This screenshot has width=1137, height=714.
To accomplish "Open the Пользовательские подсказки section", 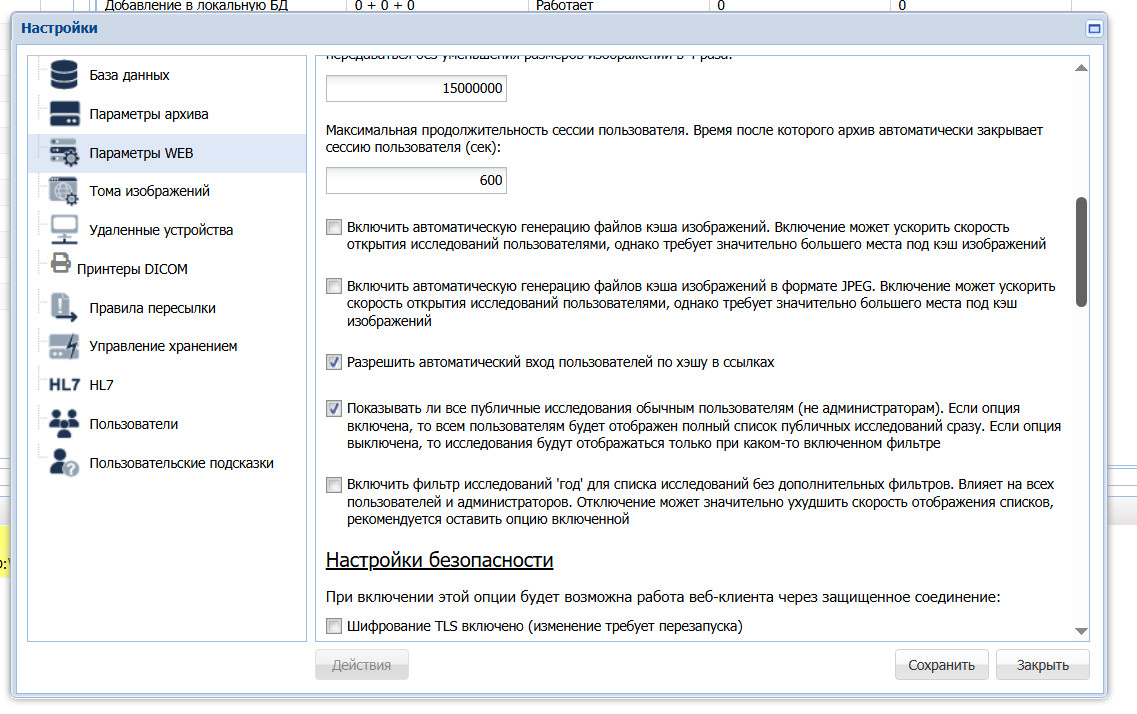I will click(x=181, y=463).
